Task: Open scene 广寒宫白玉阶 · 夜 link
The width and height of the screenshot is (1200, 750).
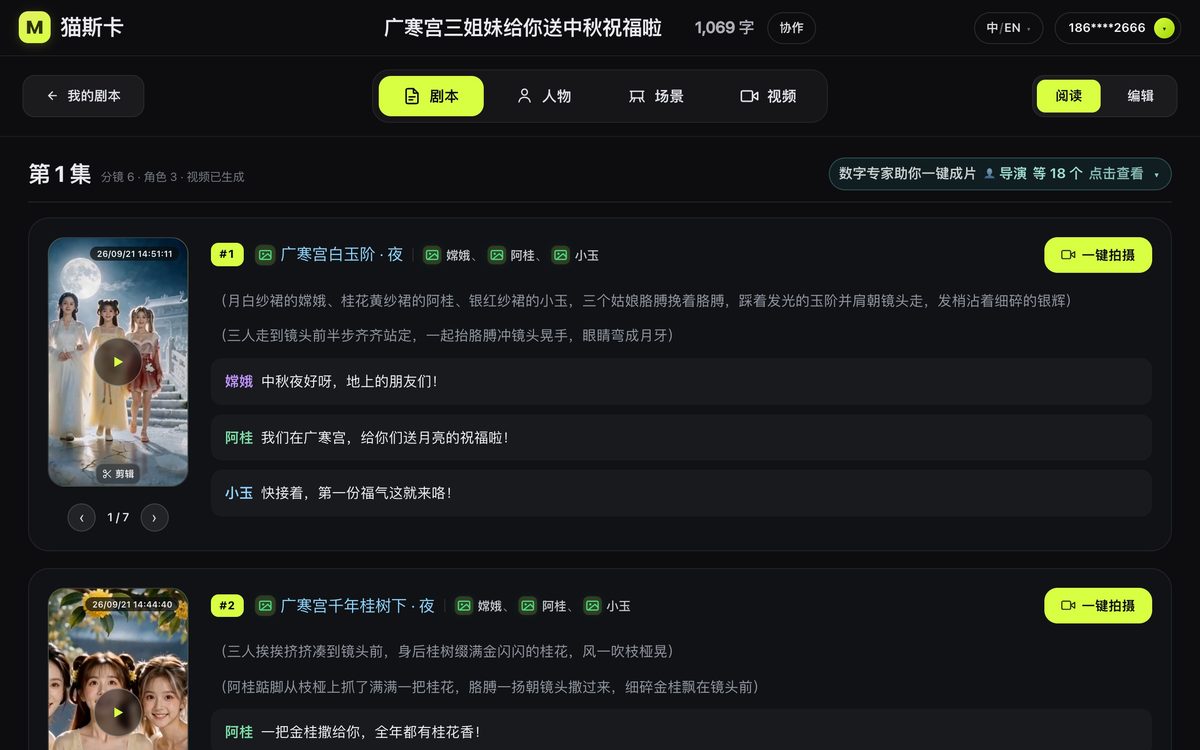Action: pyautogui.click(x=342, y=255)
